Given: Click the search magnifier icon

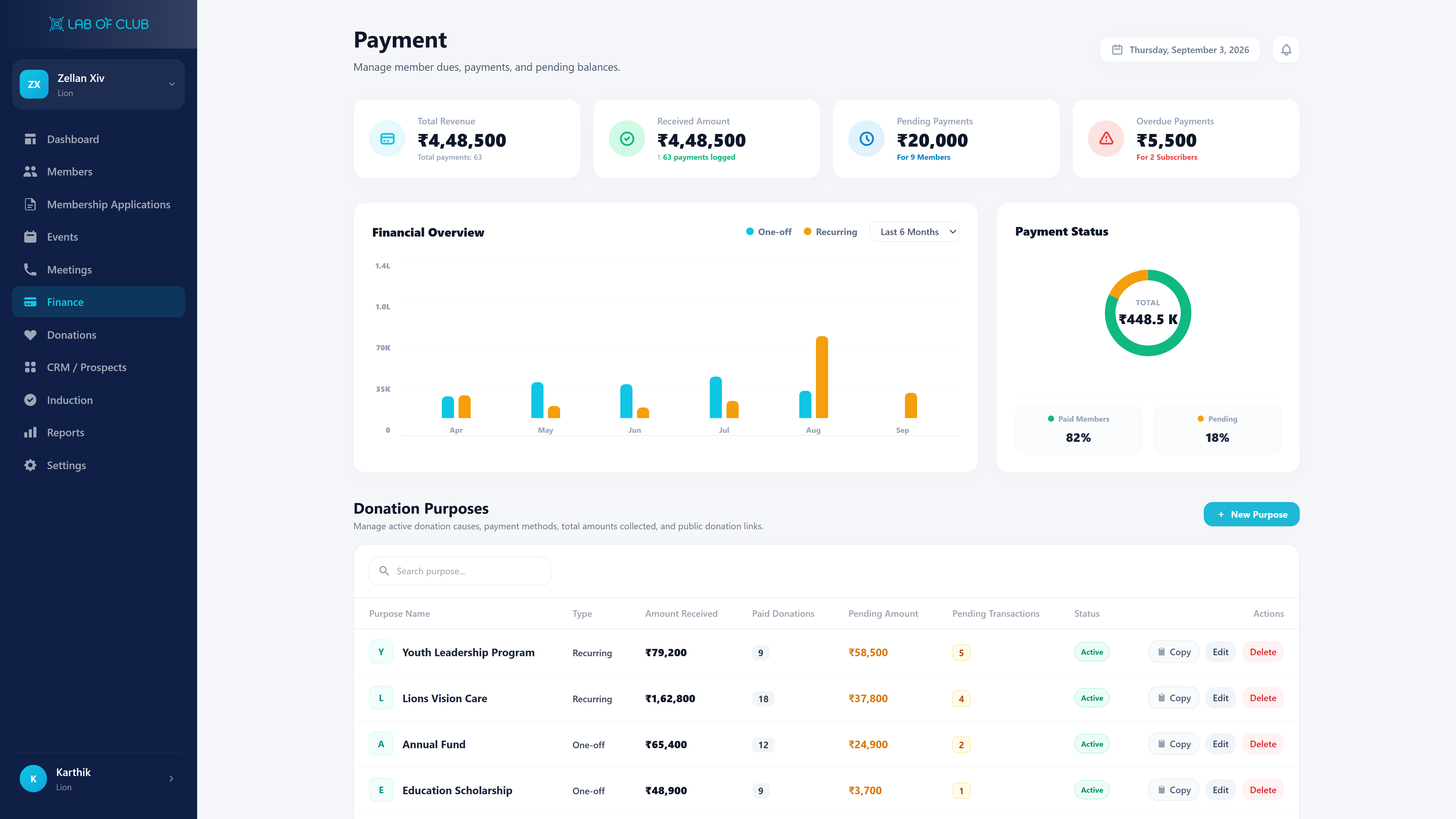Looking at the screenshot, I should coord(384,571).
